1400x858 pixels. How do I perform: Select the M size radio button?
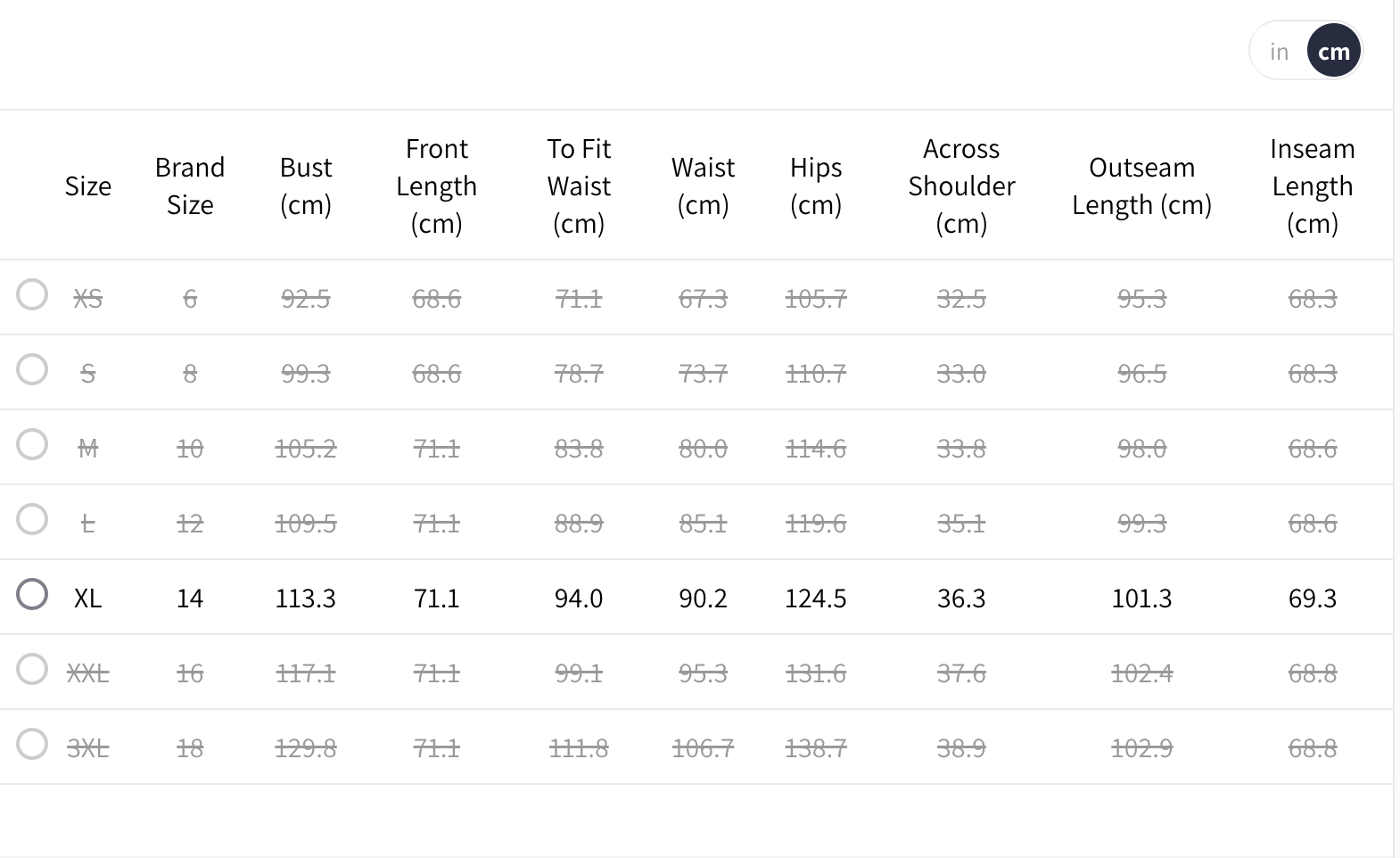pyautogui.click(x=32, y=444)
